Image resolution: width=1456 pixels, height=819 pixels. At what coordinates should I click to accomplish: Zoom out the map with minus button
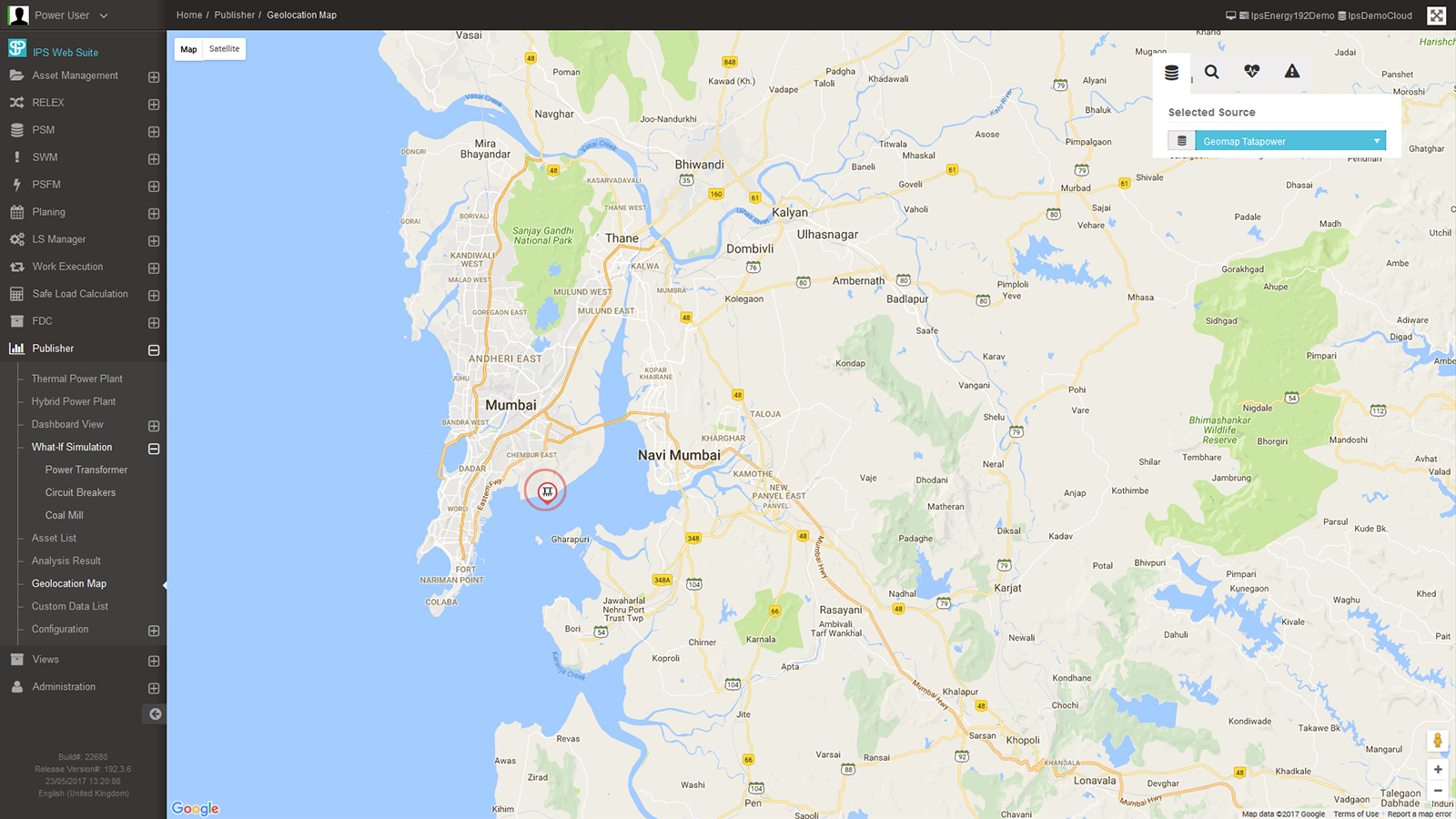coord(1438,791)
